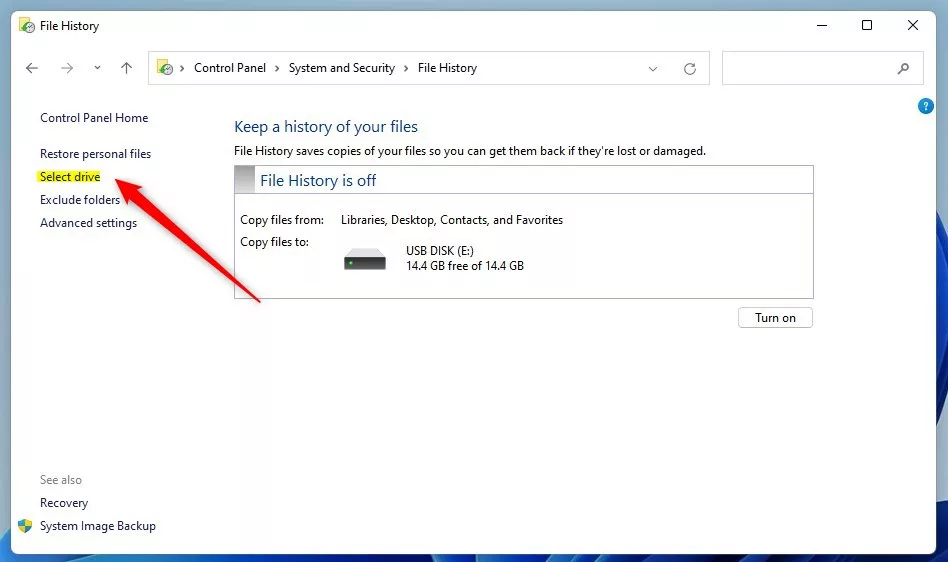The height and width of the screenshot is (562, 948).
Task: Click the Keep a history of your files title
Action: pos(326,127)
